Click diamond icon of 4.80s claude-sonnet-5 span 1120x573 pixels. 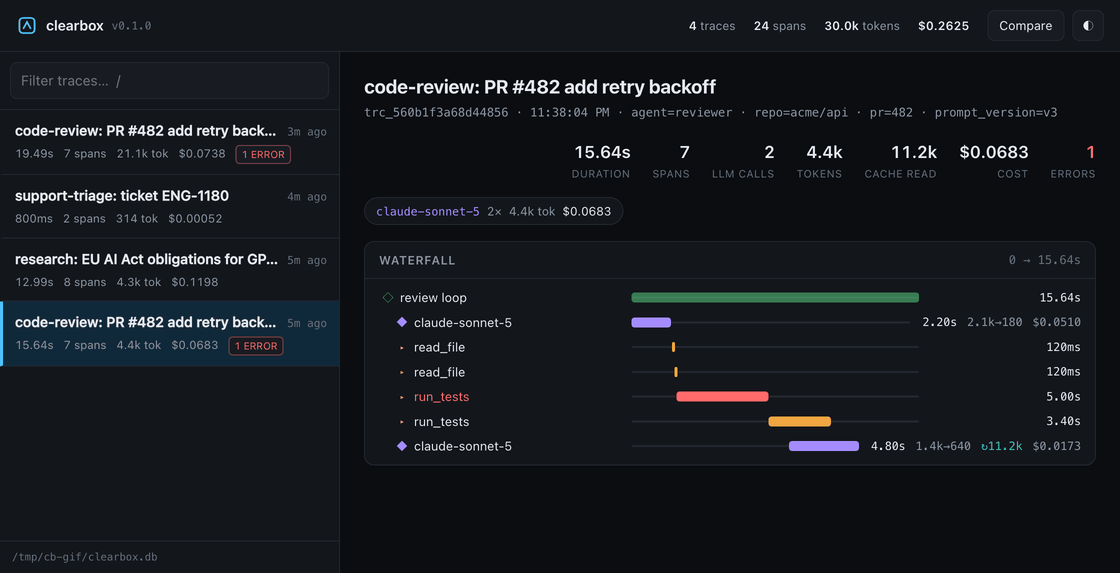(401, 446)
